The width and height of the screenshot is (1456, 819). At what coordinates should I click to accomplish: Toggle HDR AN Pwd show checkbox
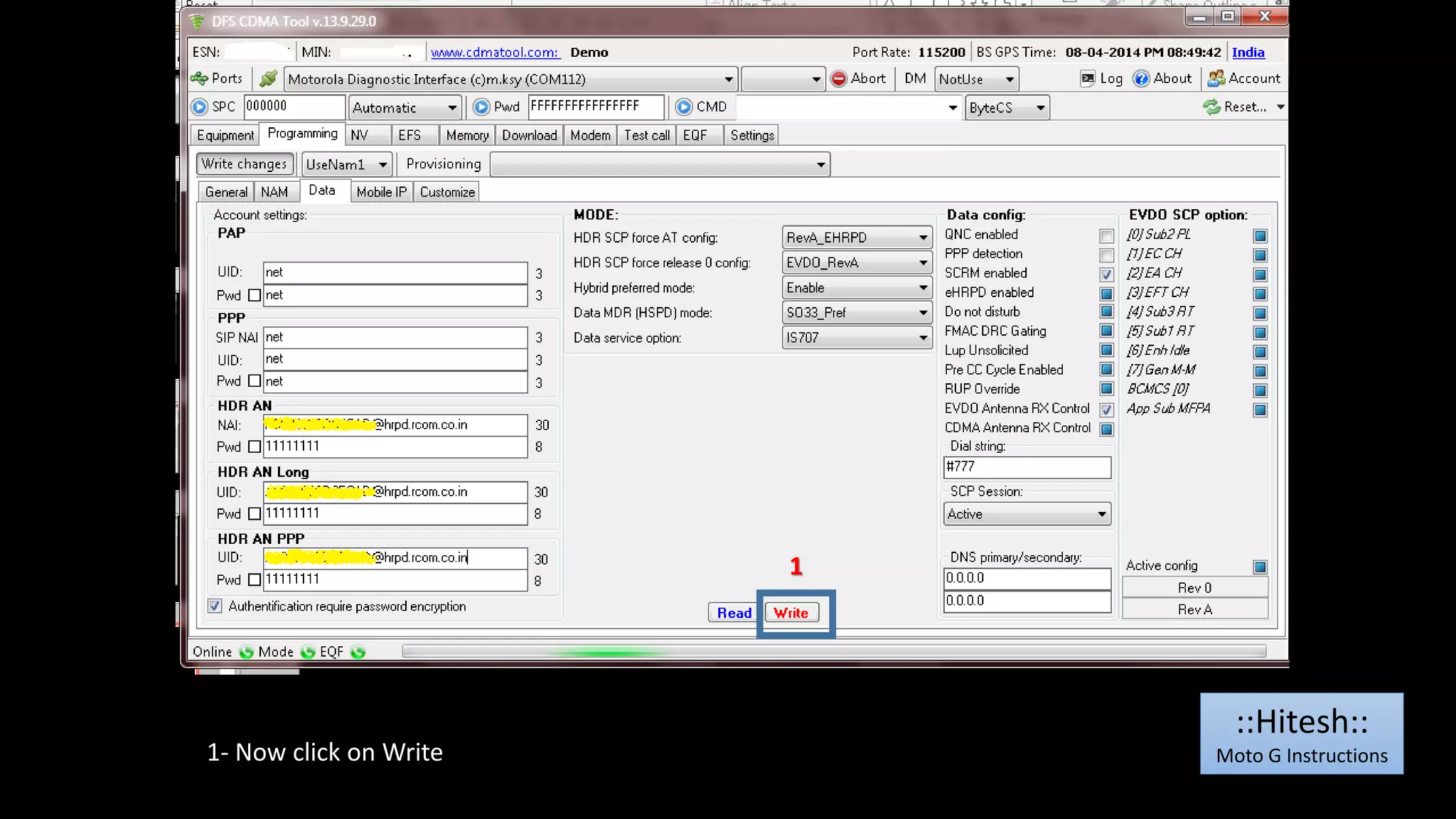coord(255,447)
